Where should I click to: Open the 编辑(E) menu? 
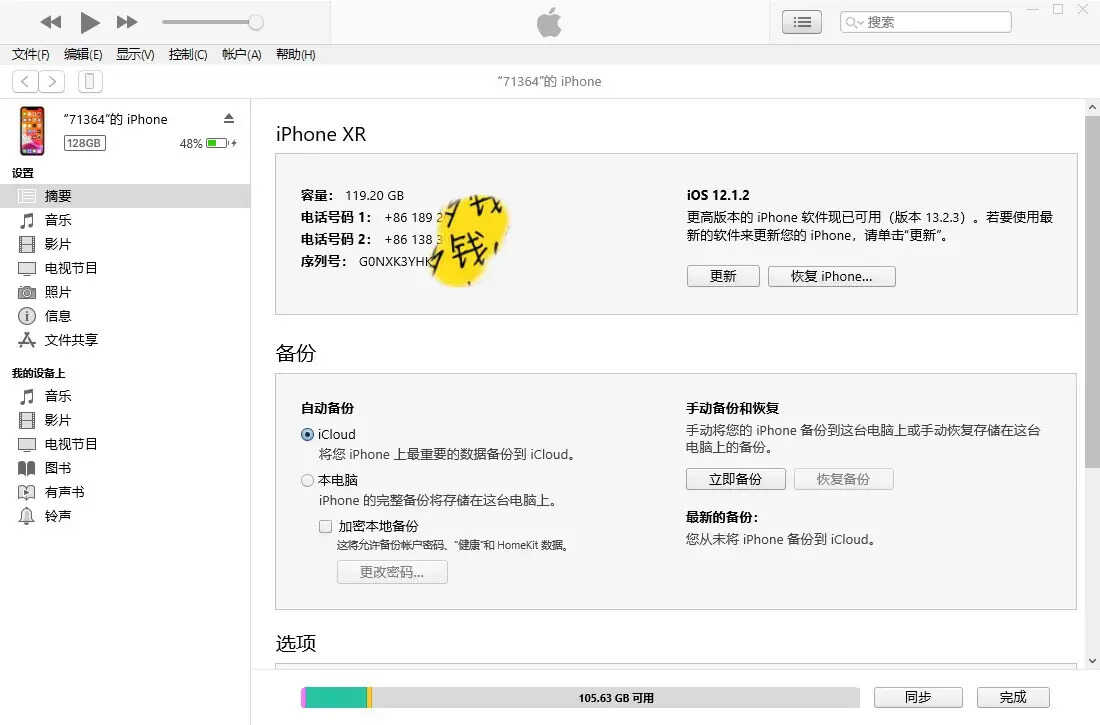(83, 55)
